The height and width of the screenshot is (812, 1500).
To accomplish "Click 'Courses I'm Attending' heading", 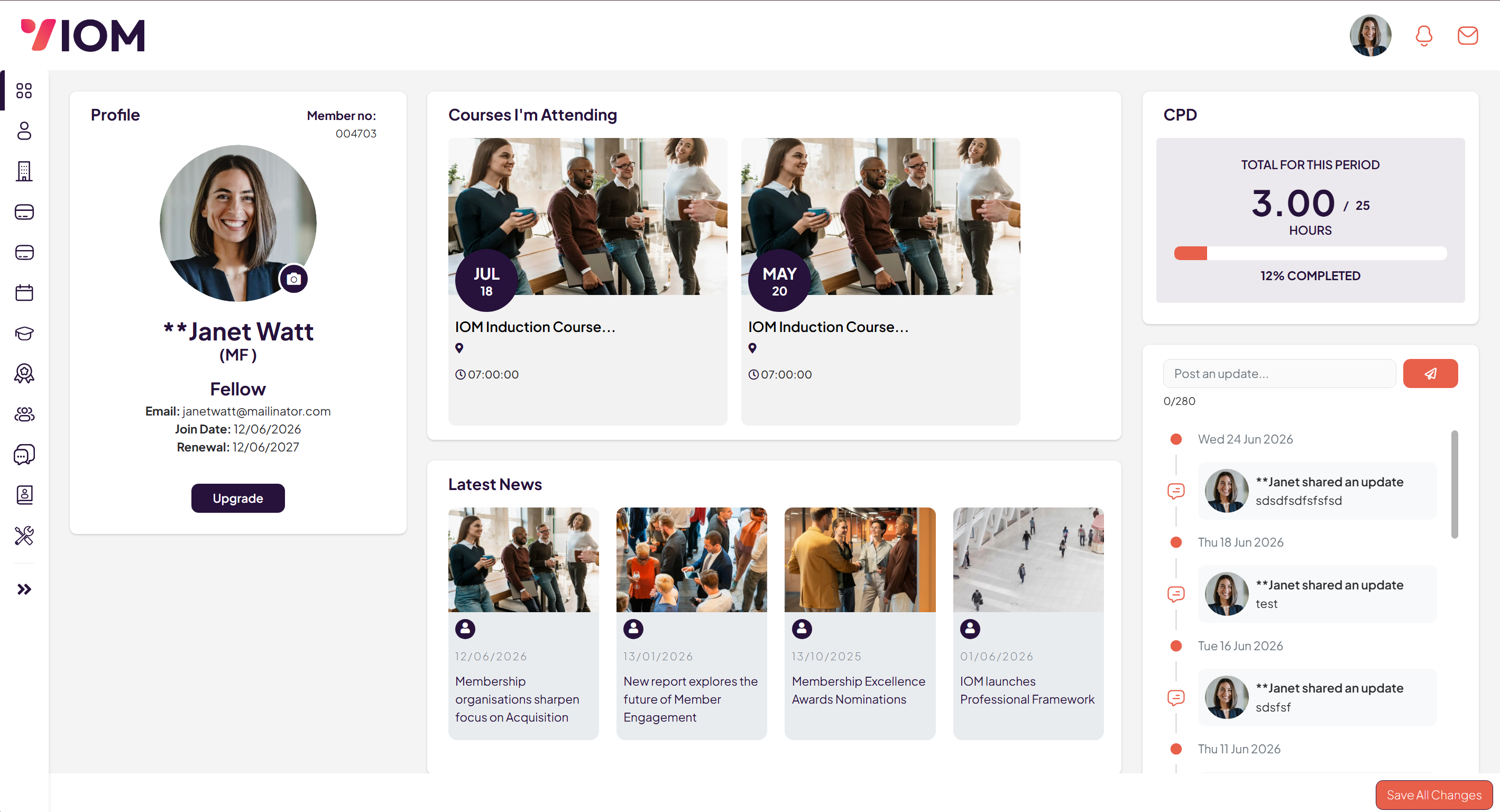I will 532,115.
